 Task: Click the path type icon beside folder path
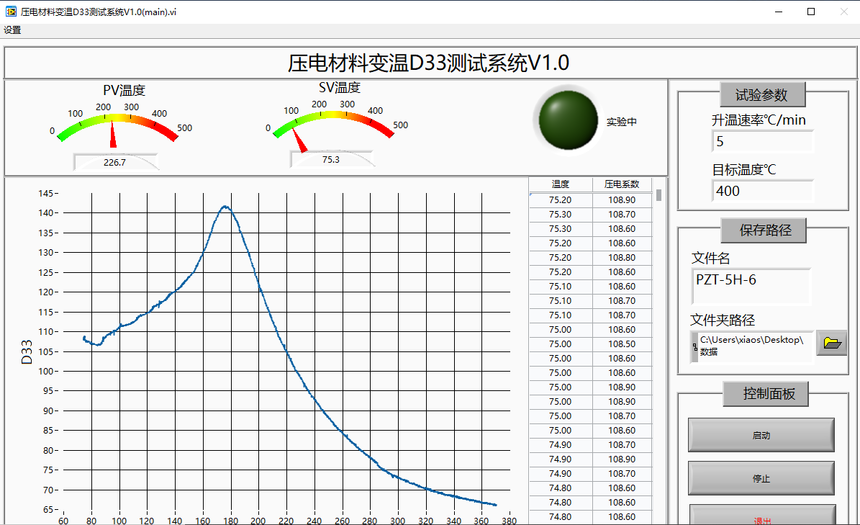tap(694, 346)
